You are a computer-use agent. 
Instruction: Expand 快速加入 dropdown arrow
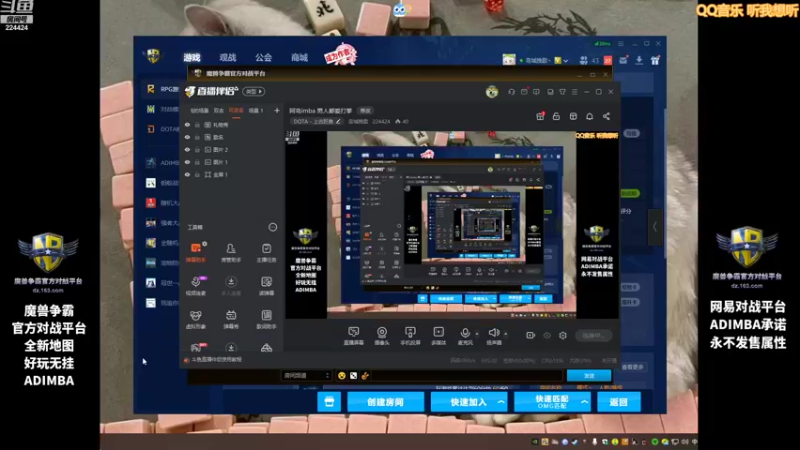pyautogui.click(x=501, y=402)
